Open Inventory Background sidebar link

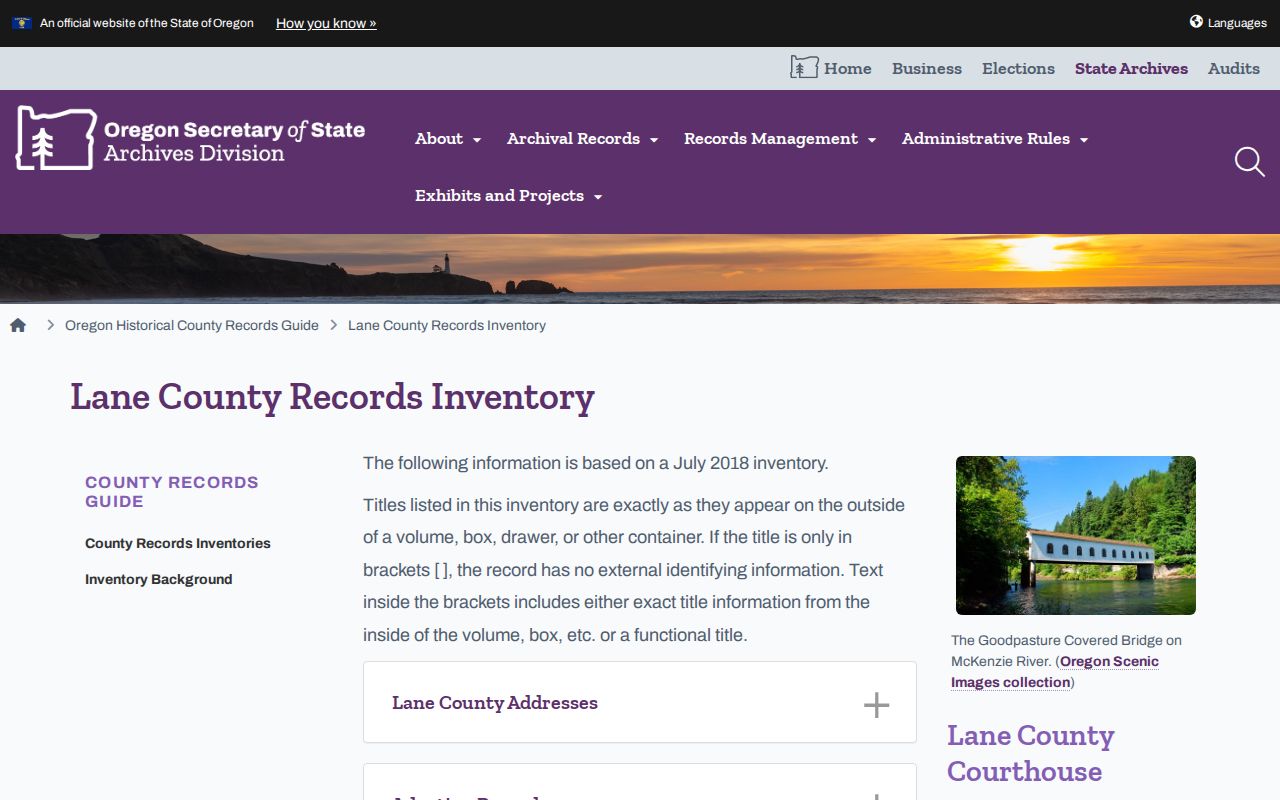[159, 579]
